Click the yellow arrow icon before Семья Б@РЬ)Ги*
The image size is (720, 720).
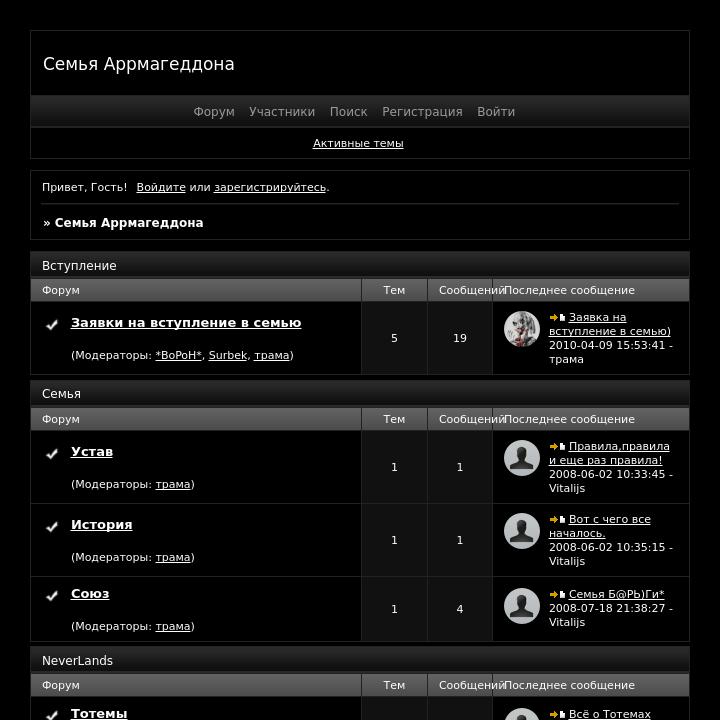coord(554,594)
